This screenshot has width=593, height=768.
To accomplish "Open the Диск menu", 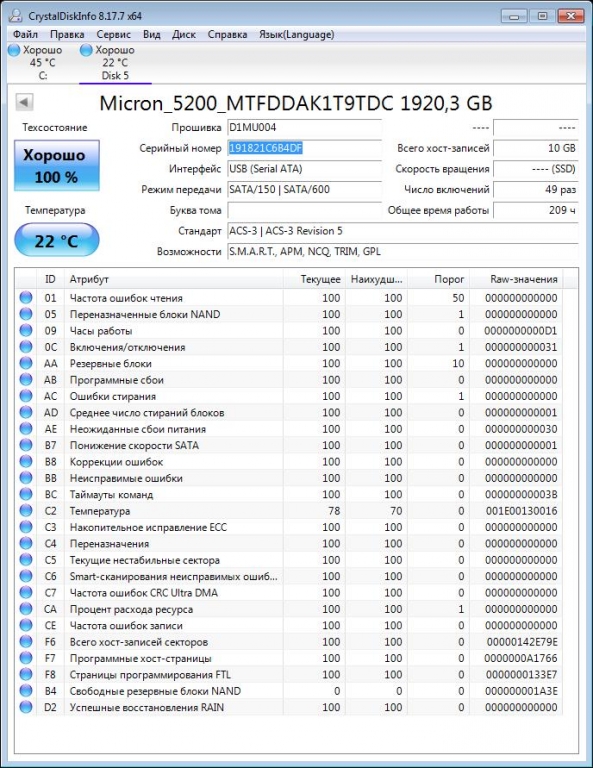I will (x=184, y=35).
